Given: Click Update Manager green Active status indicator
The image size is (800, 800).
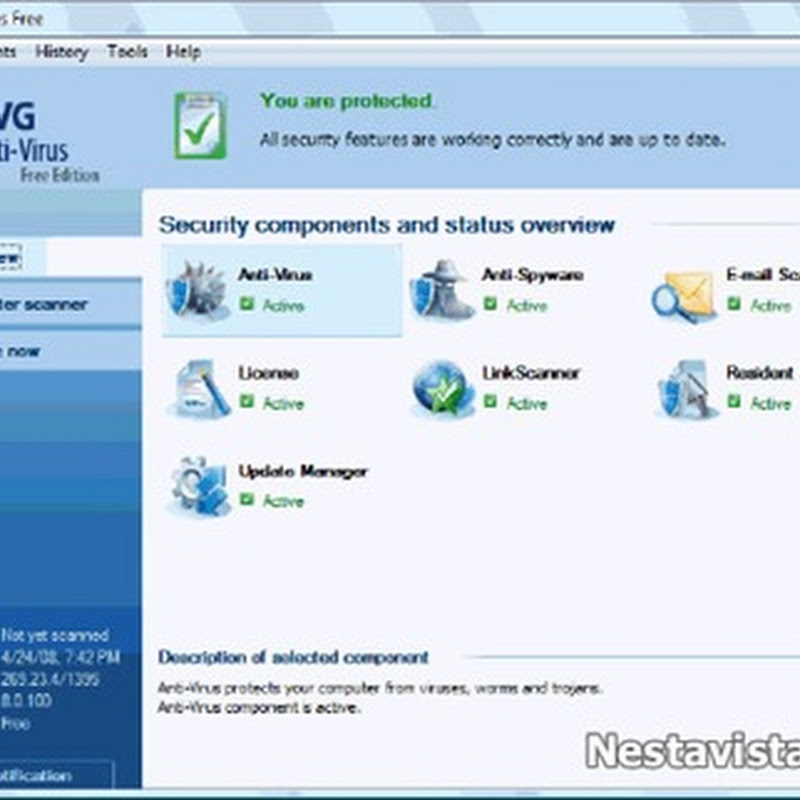Looking at the screenshot, I should [x=272, y=501].
